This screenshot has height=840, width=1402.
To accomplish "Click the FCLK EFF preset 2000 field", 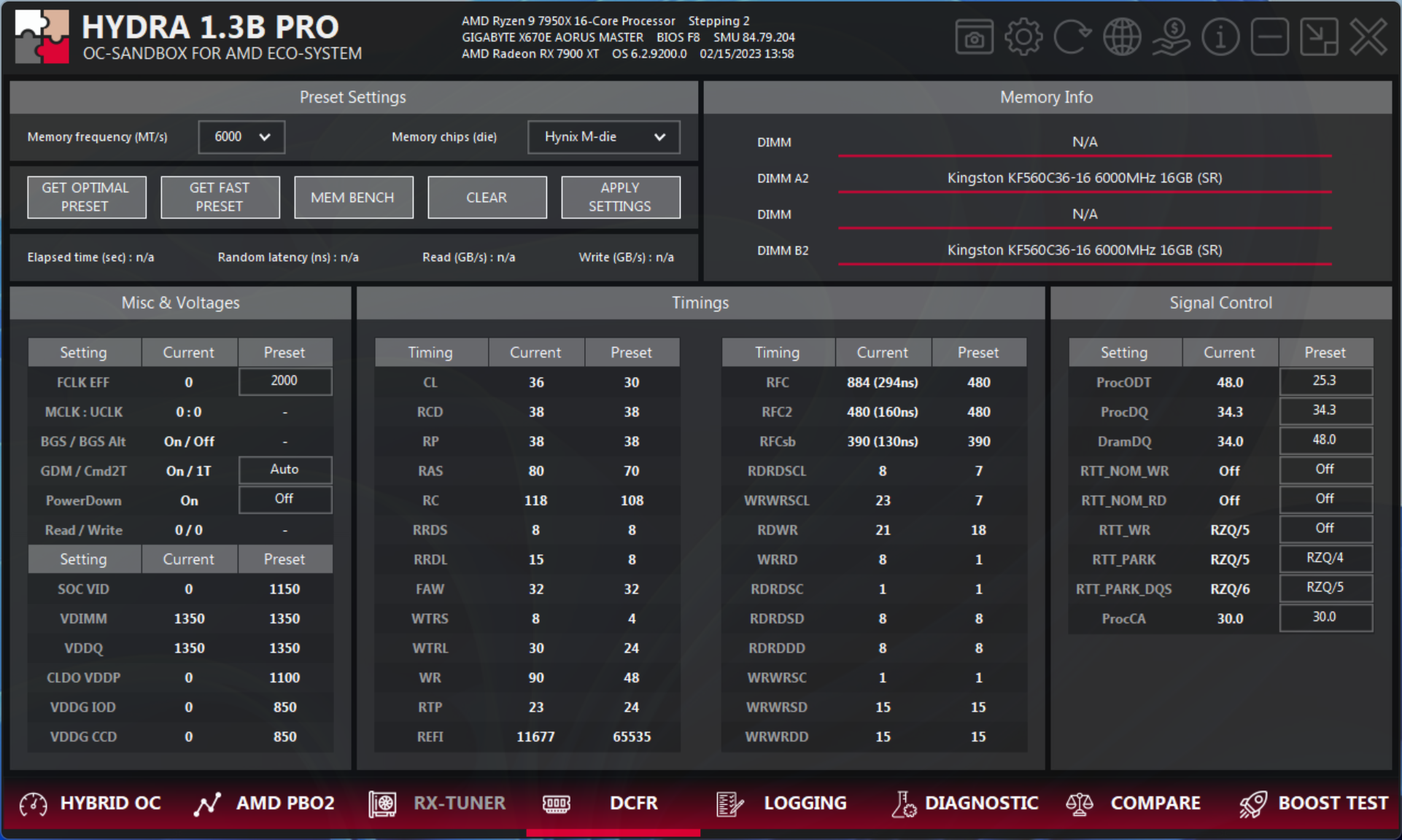I will point(284,381).
